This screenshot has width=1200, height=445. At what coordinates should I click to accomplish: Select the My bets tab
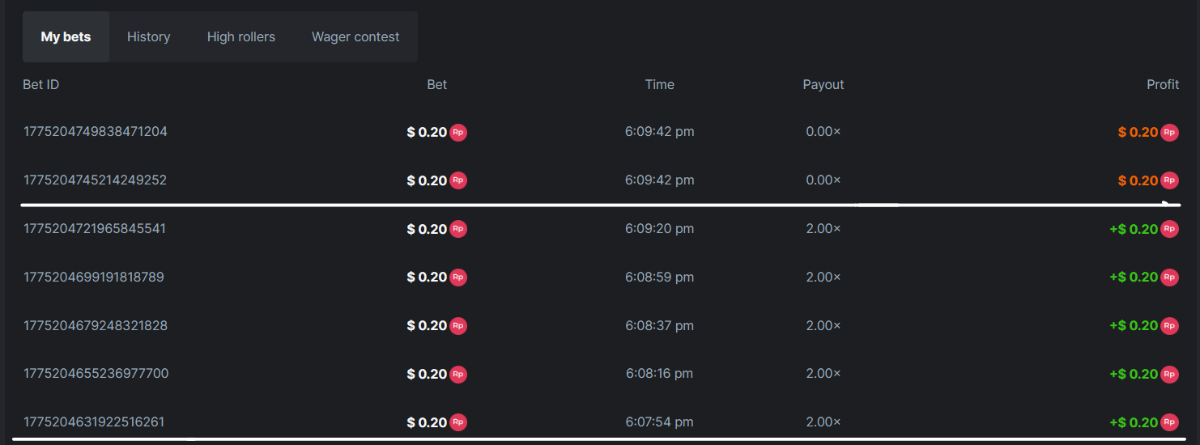point(66,37)
